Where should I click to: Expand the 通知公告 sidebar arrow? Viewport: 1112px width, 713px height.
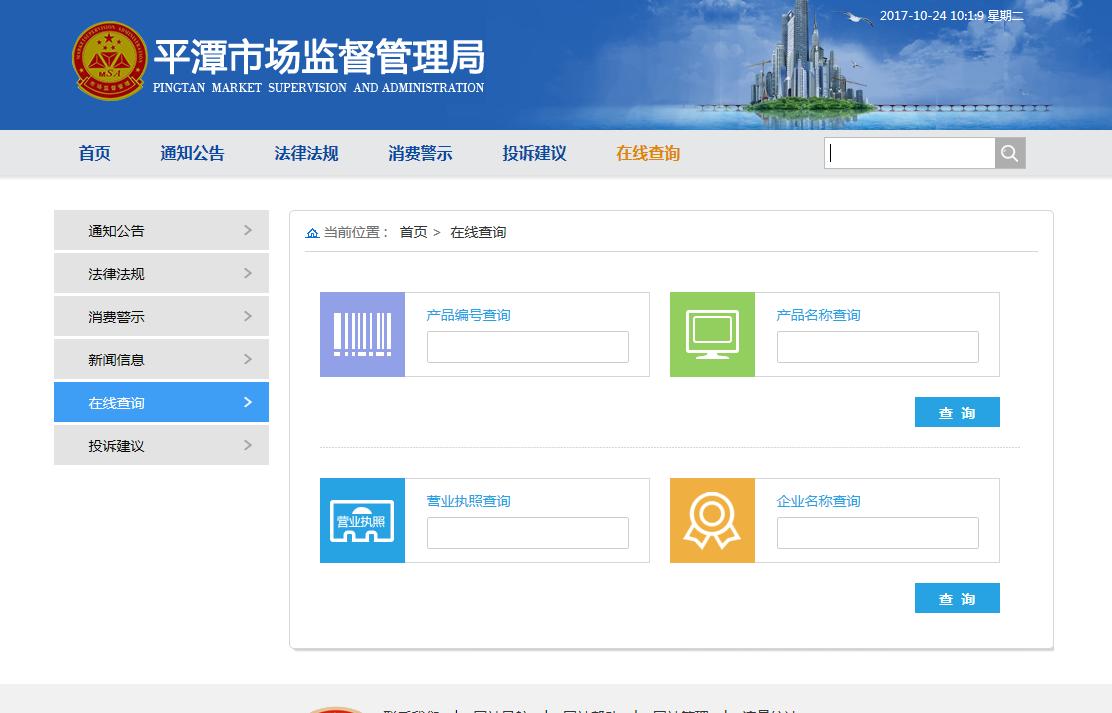[248, 230]
